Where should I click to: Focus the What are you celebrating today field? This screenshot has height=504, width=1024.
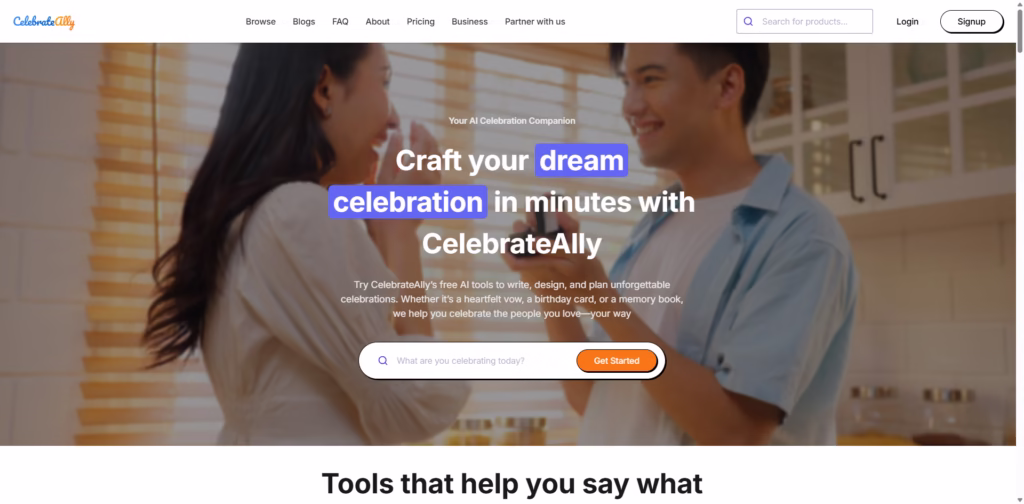pos(482,360)
